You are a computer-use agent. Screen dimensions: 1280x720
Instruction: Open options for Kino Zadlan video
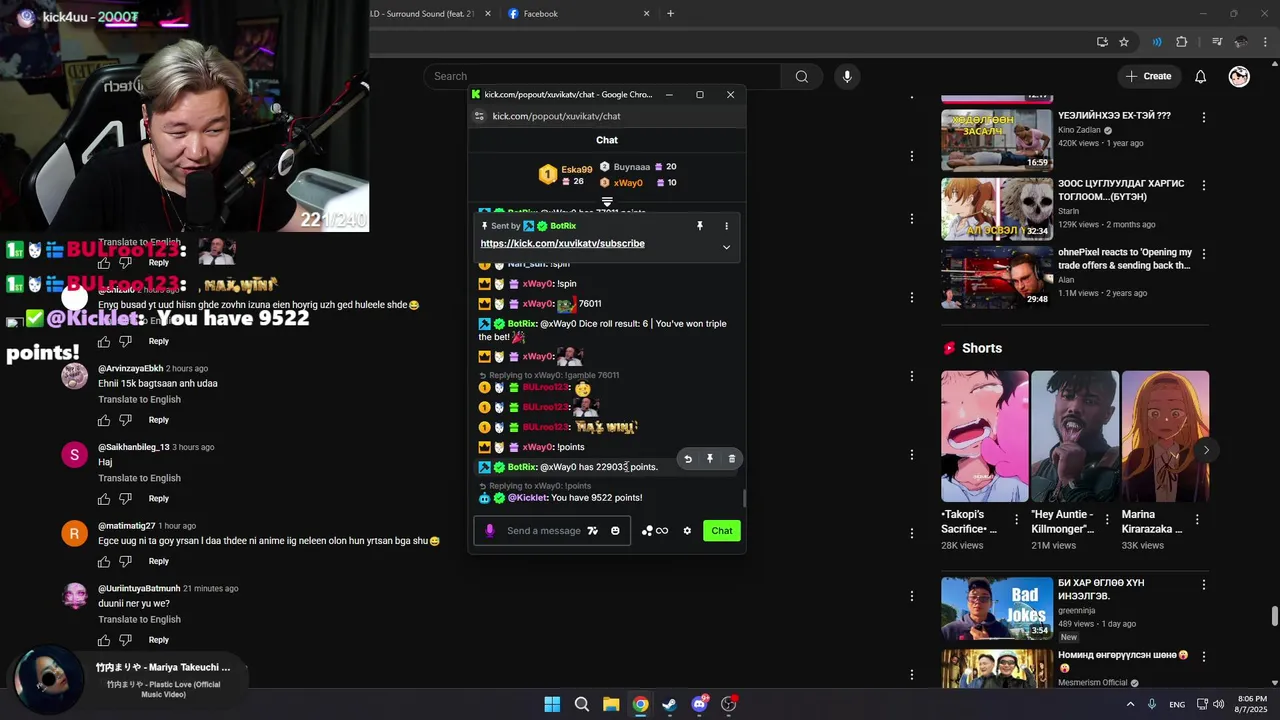tap(1204, 117)
